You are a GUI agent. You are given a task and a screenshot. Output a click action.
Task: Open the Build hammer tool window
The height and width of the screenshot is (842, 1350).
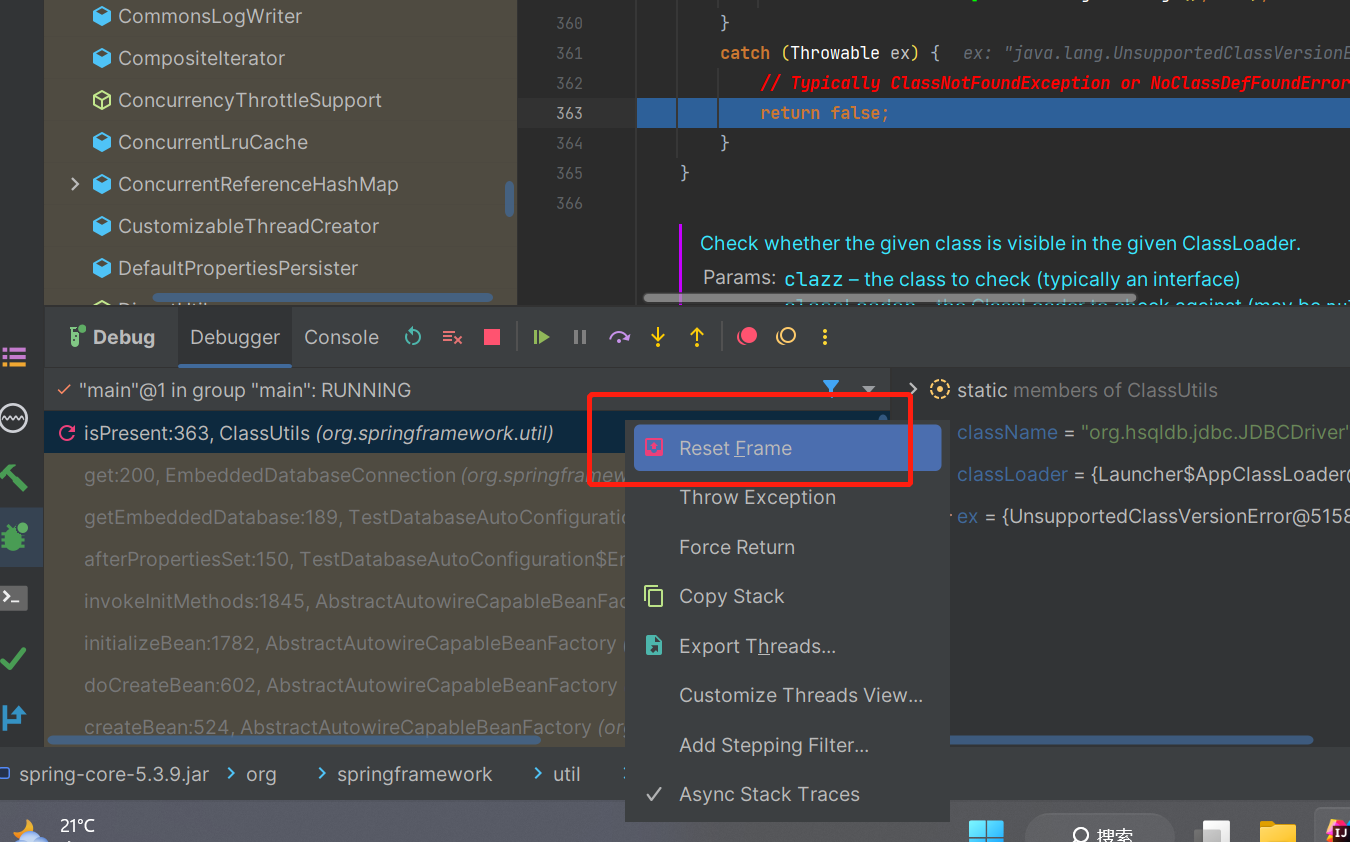(14, 478)
